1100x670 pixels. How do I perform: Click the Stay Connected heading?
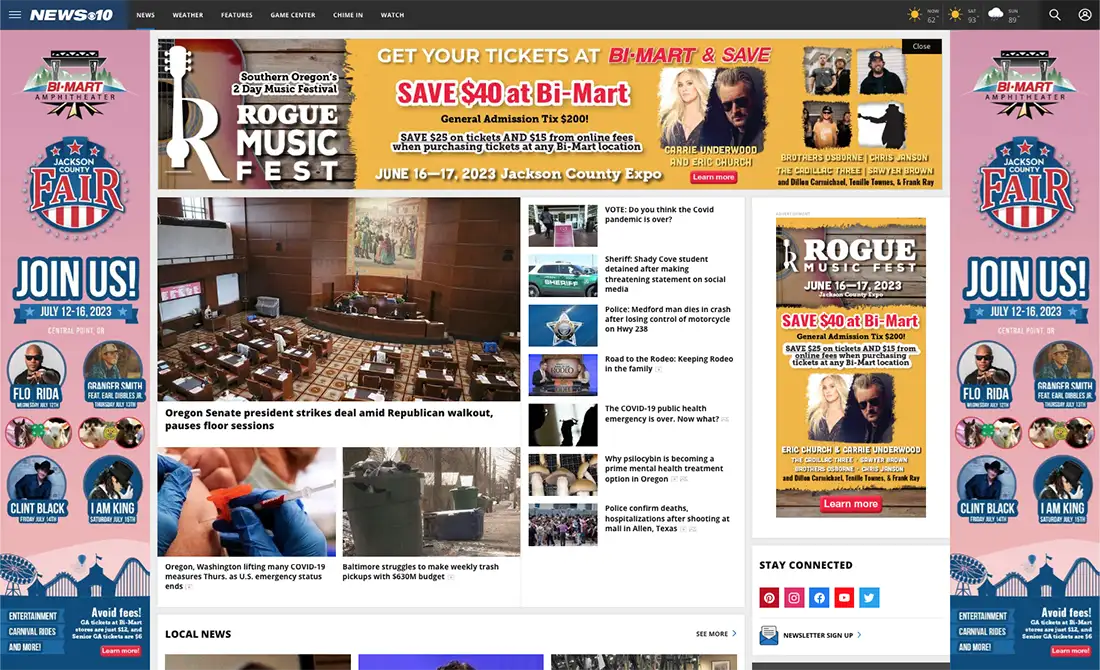pos(805,565)
